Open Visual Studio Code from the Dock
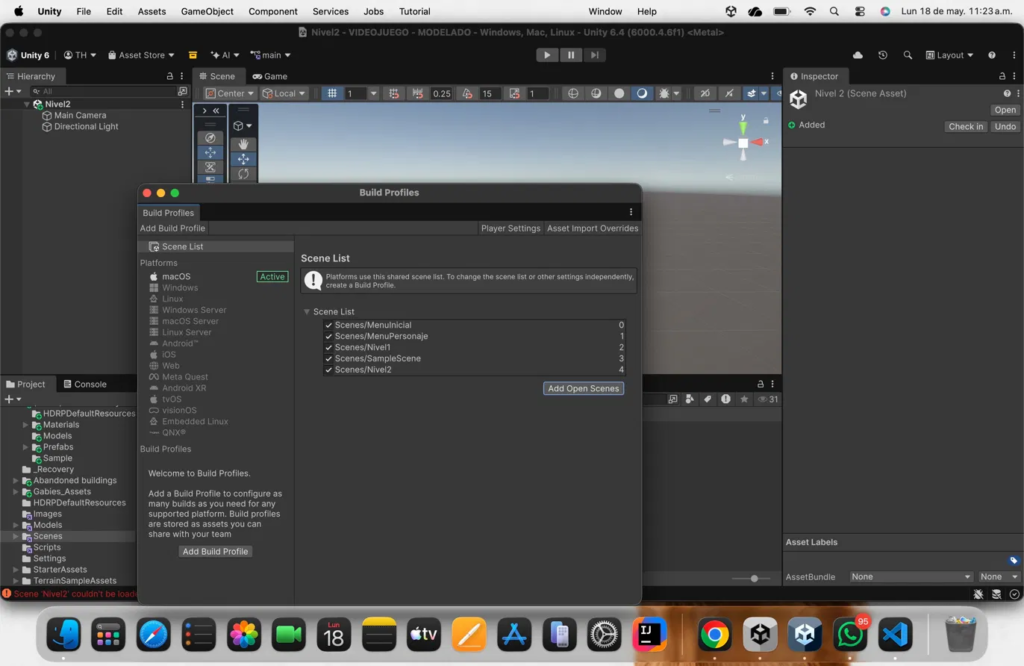The height and width of the screenshot is (666, 1024). pyautogui.click(x=895, y=634)
